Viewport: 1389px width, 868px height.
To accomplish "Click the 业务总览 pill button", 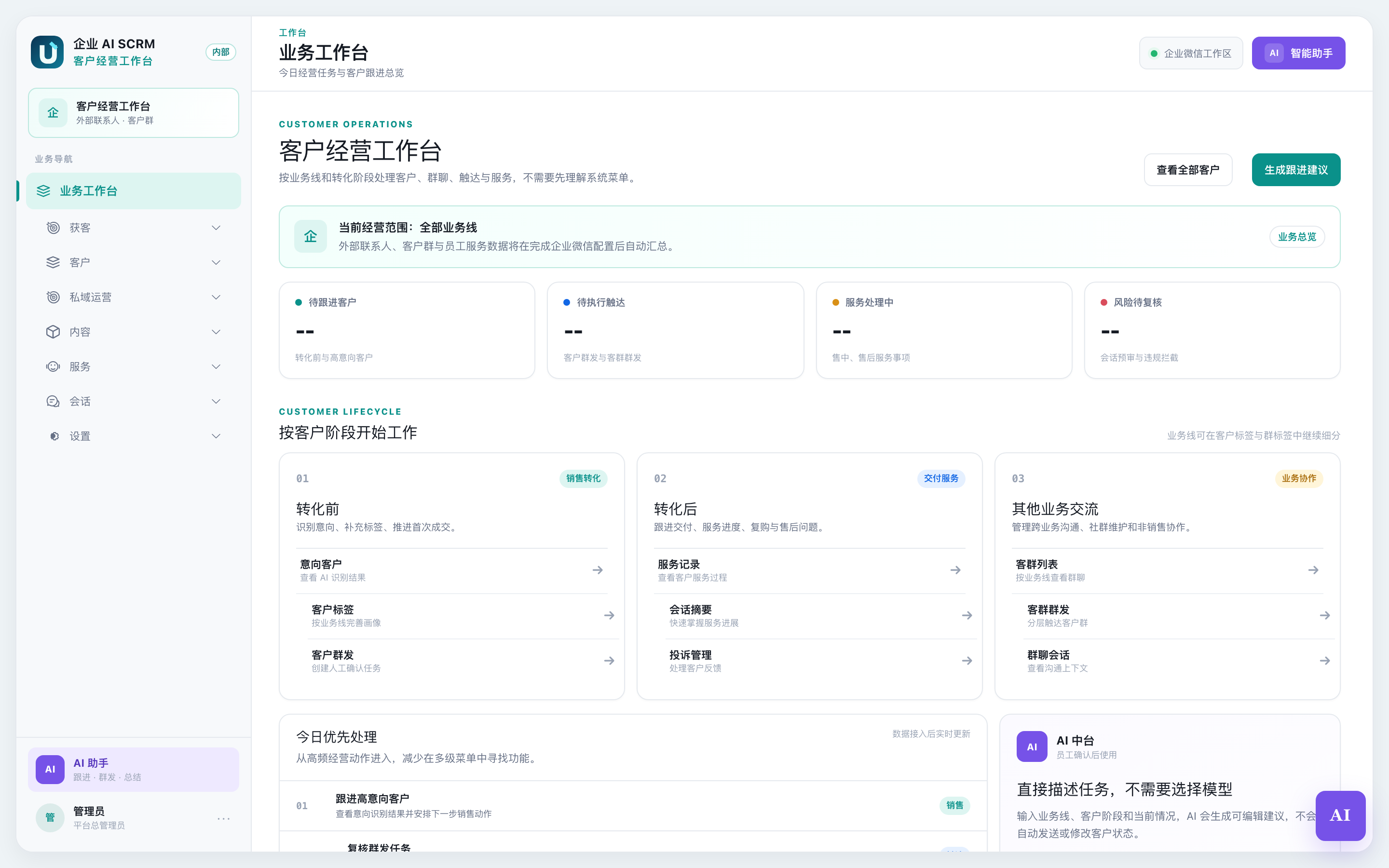I will pos(1296,236).
